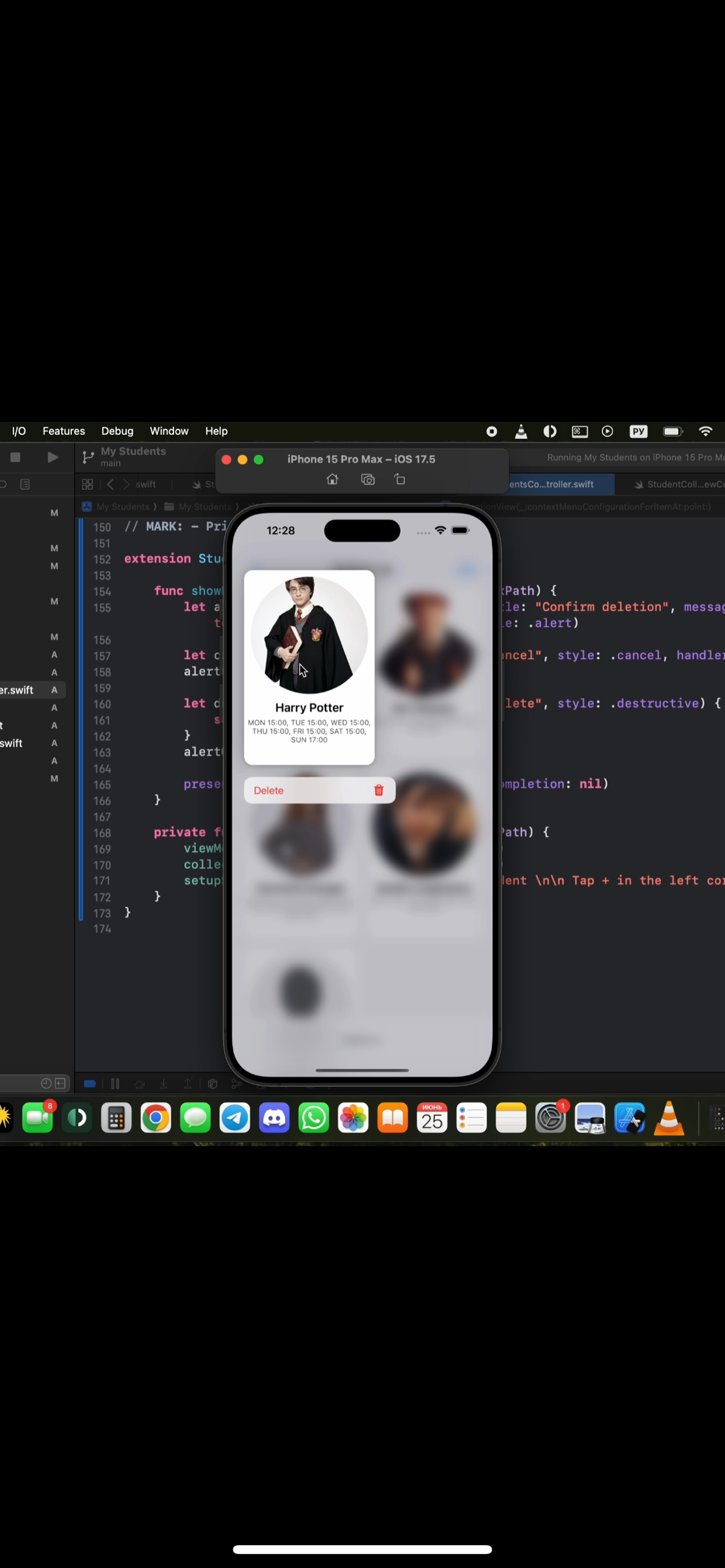725x1568 pixels.
Task: Toggle breakpoints with the blue debug bar icon
Action: click(89, 1084)
